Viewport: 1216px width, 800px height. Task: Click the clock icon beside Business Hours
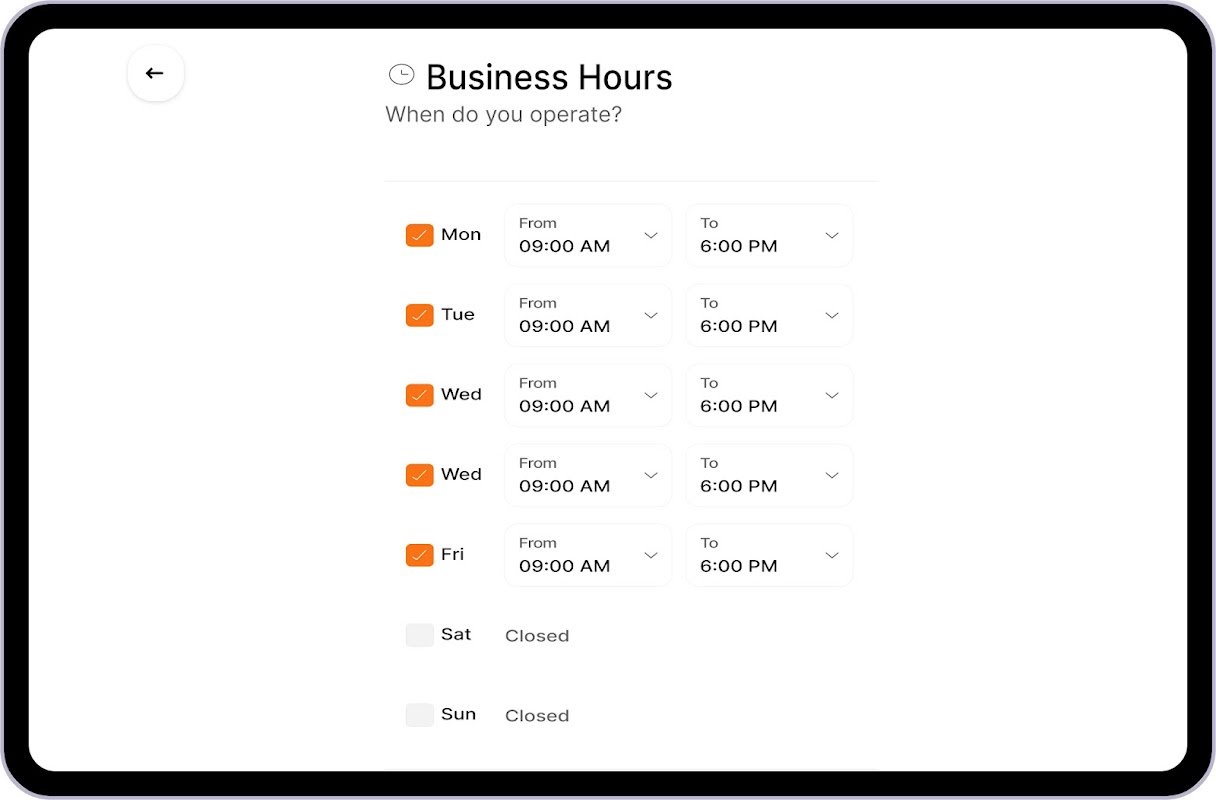tap(401, 75)
